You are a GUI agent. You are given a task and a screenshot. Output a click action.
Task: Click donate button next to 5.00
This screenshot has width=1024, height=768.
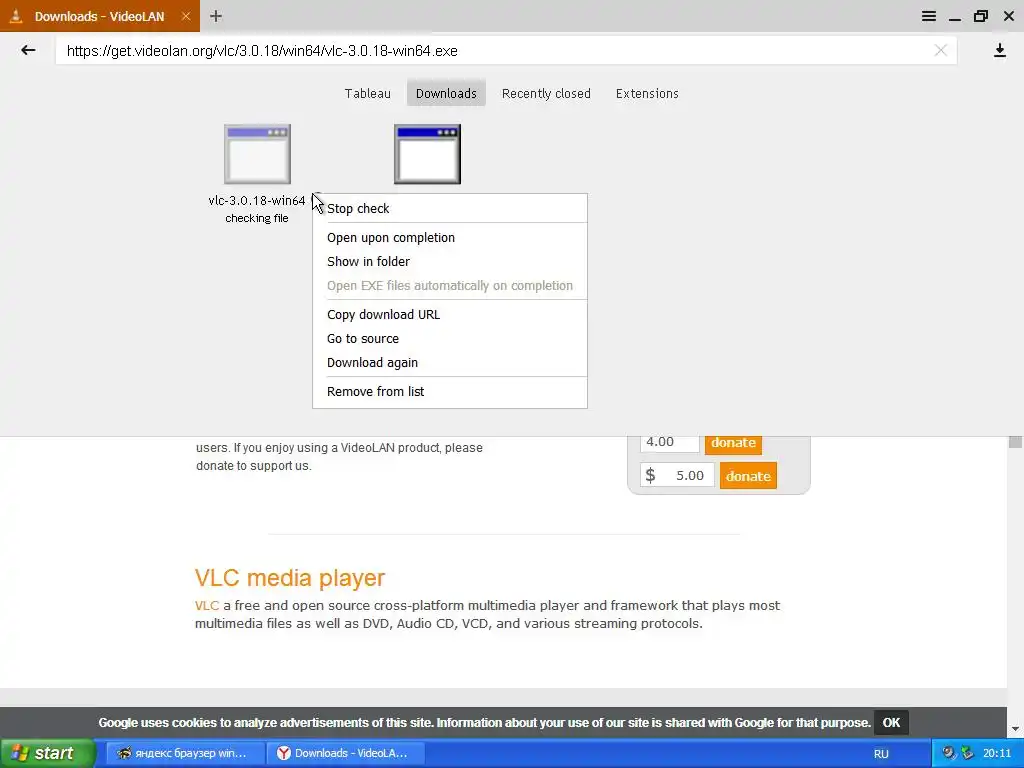748,476
